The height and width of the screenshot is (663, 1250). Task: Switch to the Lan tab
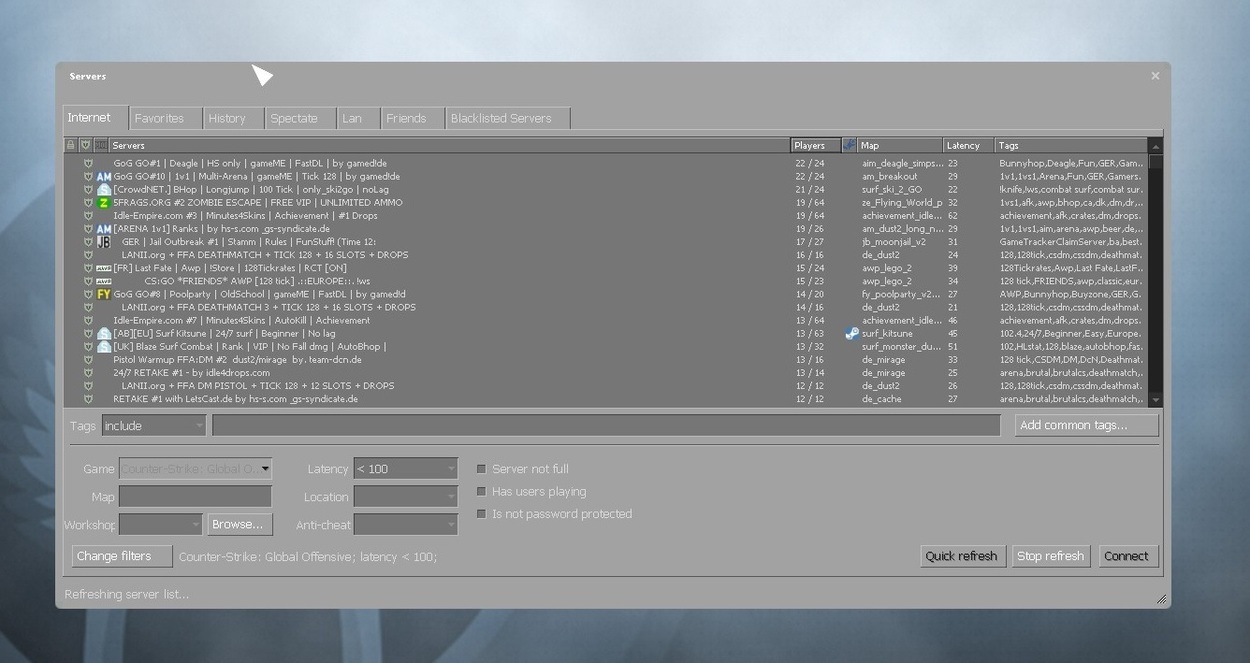tap(357, 118)
